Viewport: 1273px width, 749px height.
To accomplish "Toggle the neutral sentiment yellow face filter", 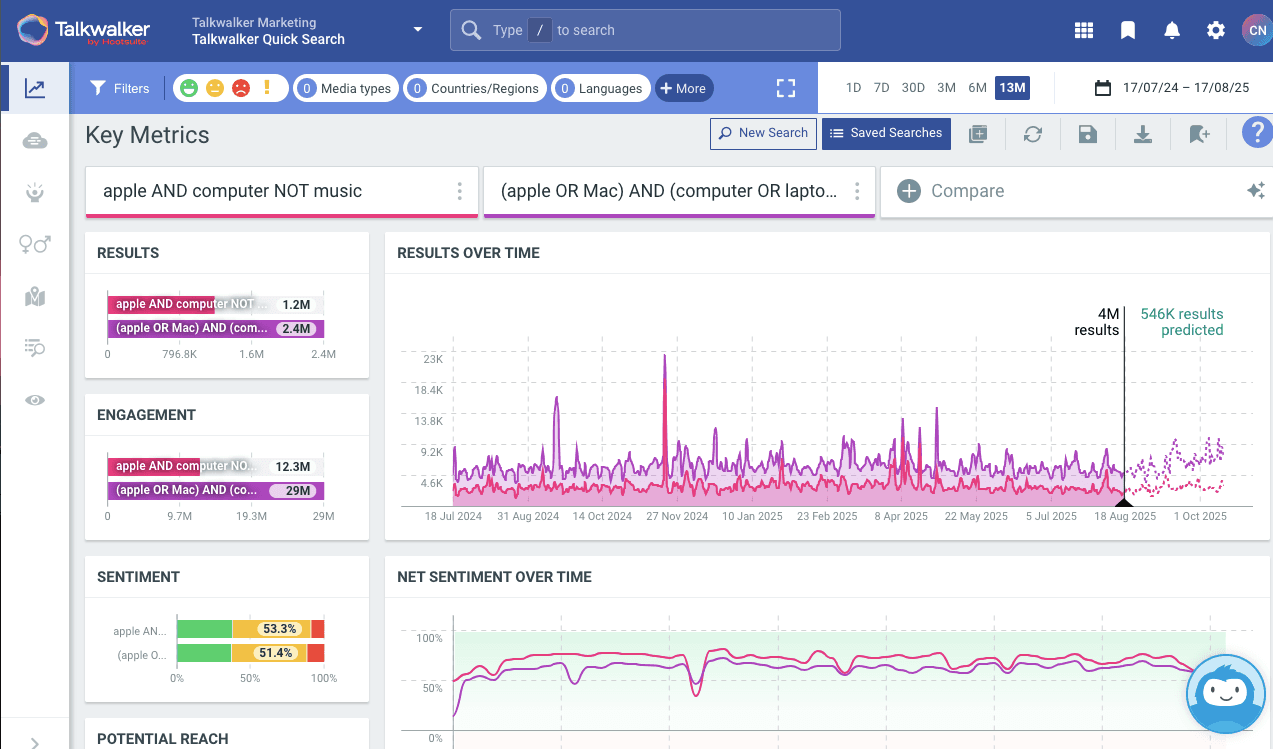I will pyautogui.click(x=215, y=88).
